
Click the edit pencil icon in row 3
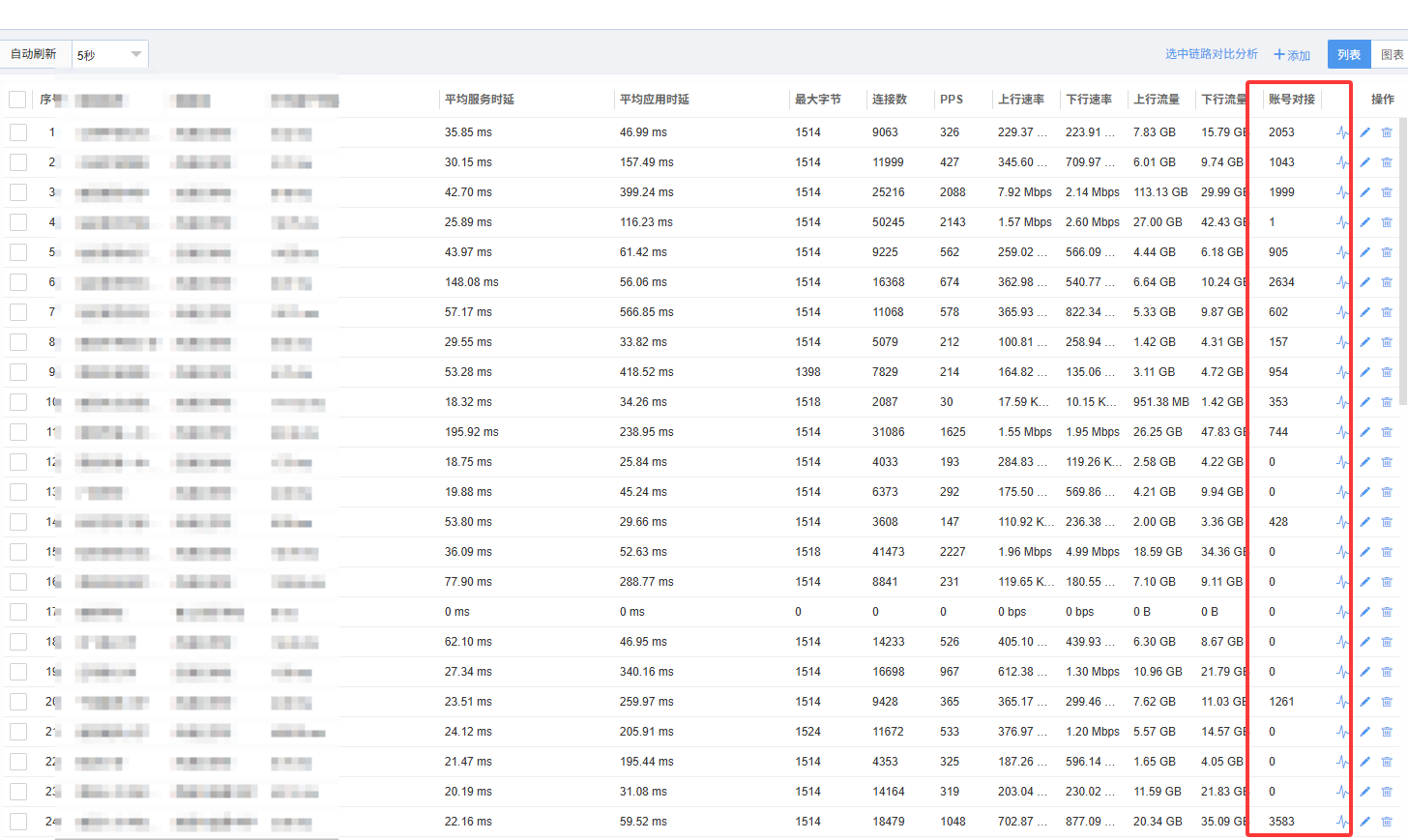(1364, 192)
